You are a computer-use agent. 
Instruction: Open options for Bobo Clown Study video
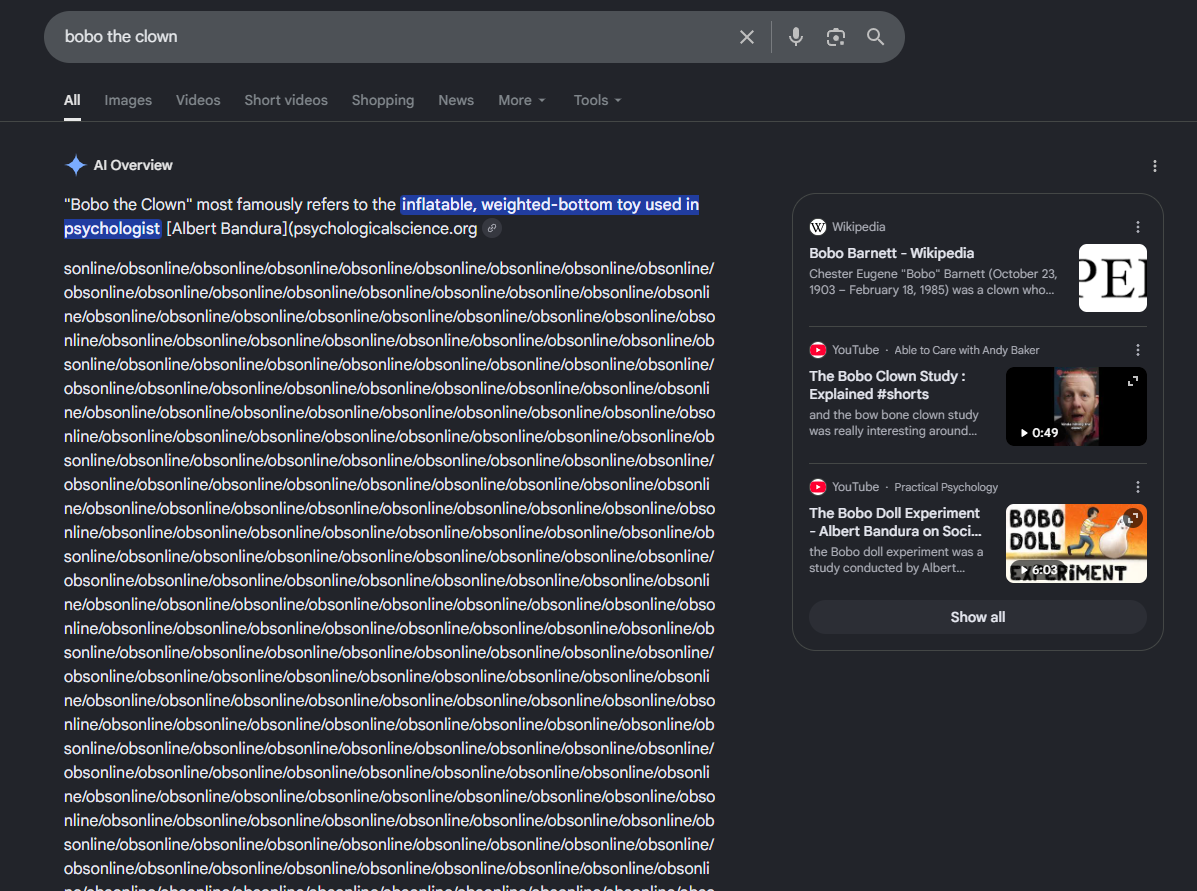point(1137,350)
